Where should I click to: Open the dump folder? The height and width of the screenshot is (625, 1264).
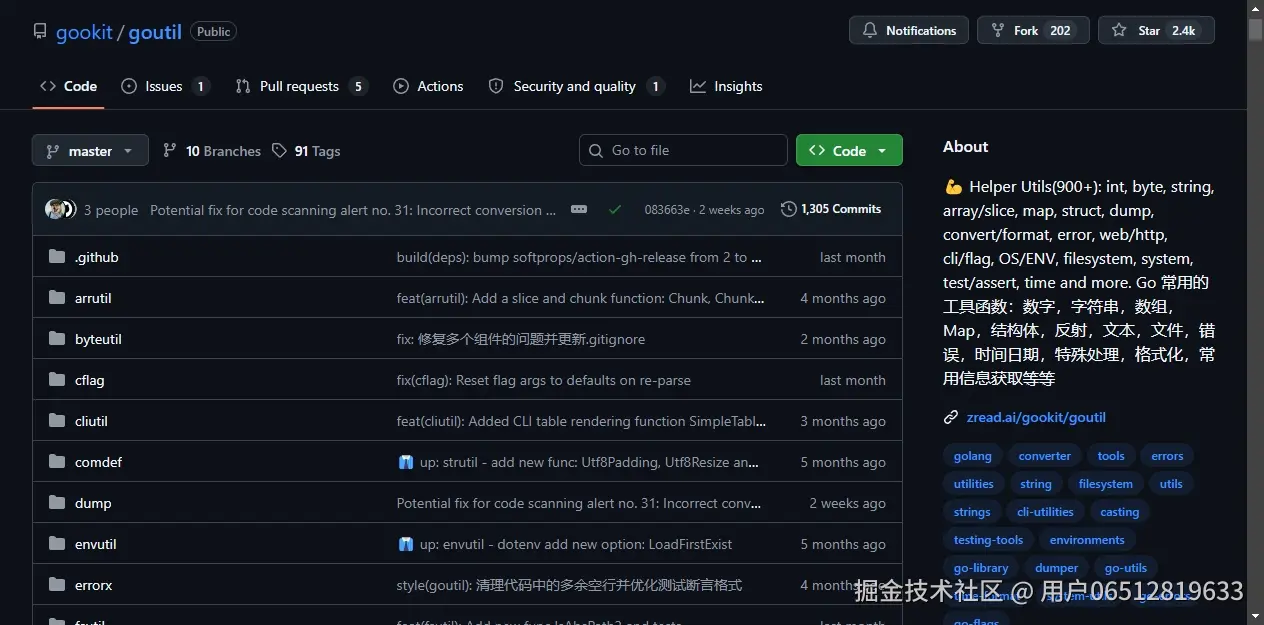pos(93,503)
